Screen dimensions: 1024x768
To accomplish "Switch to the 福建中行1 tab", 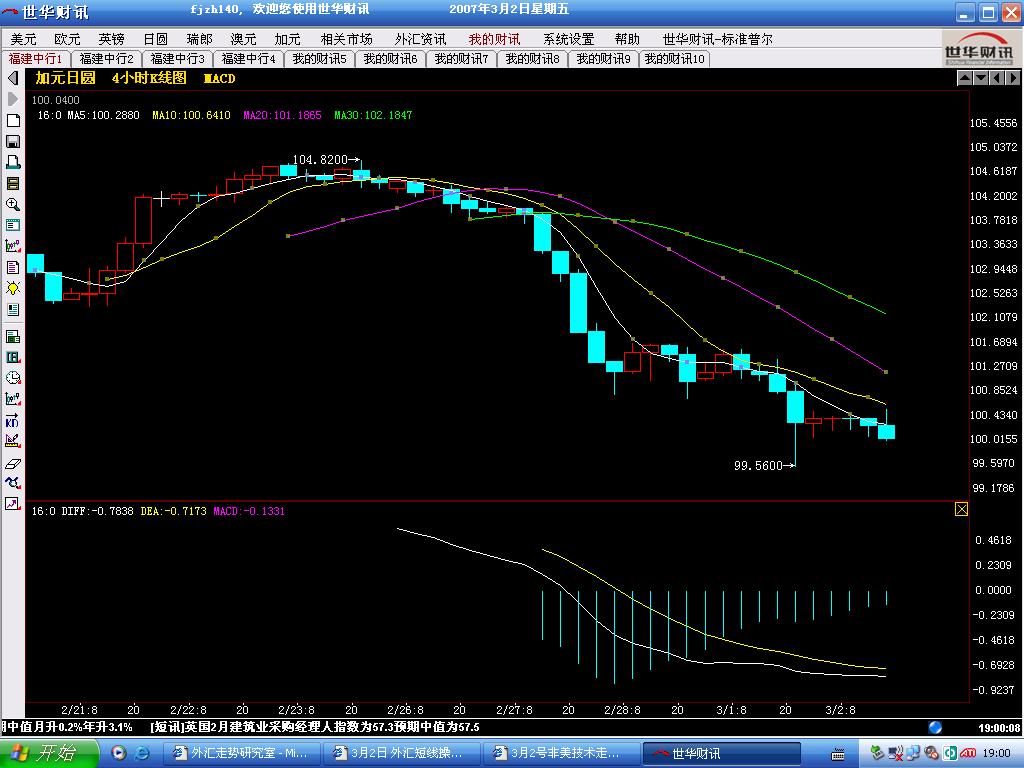I will 35,59.
